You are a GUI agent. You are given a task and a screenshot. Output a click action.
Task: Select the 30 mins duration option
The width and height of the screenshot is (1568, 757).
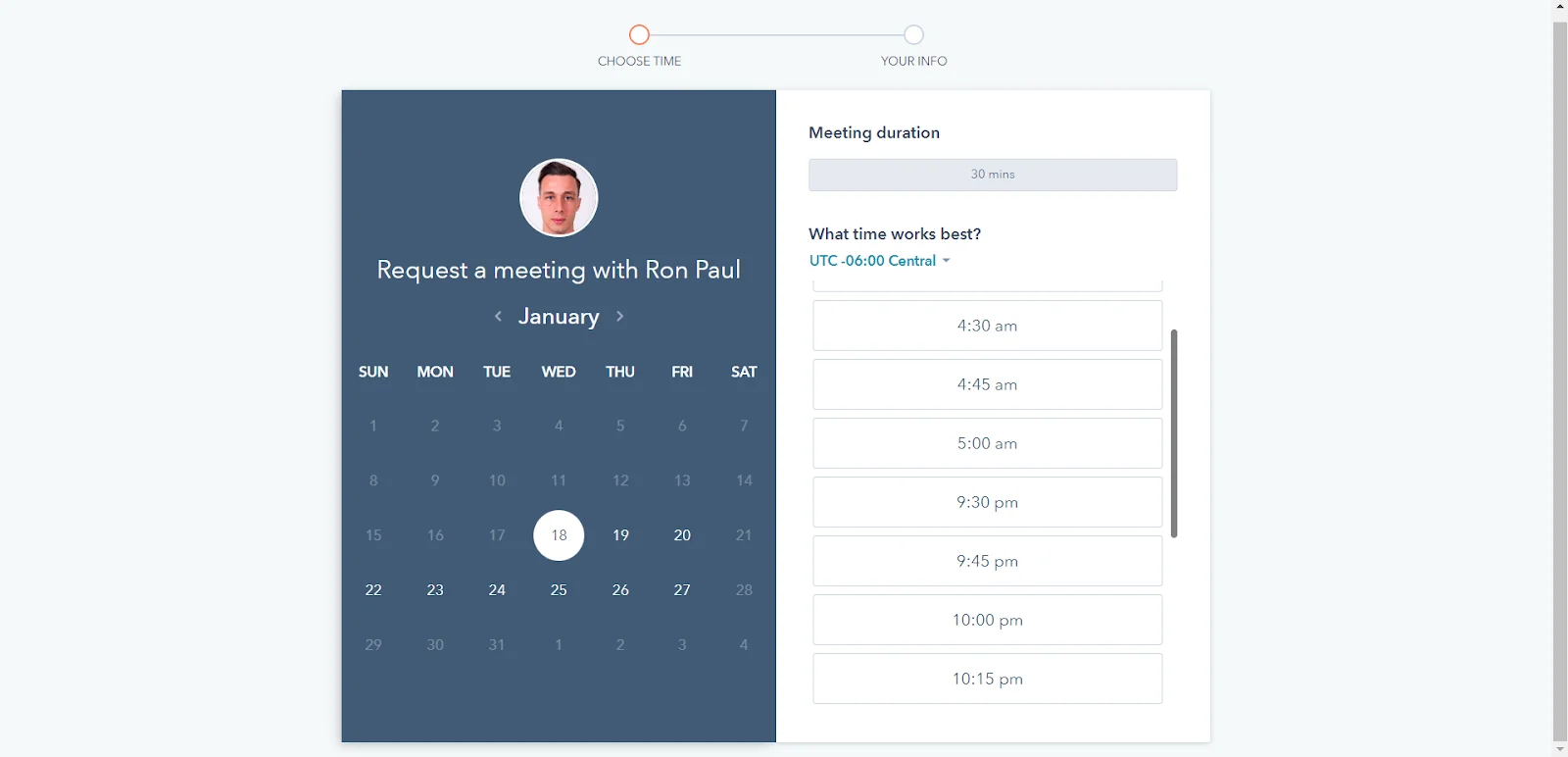tap(993, 175)
